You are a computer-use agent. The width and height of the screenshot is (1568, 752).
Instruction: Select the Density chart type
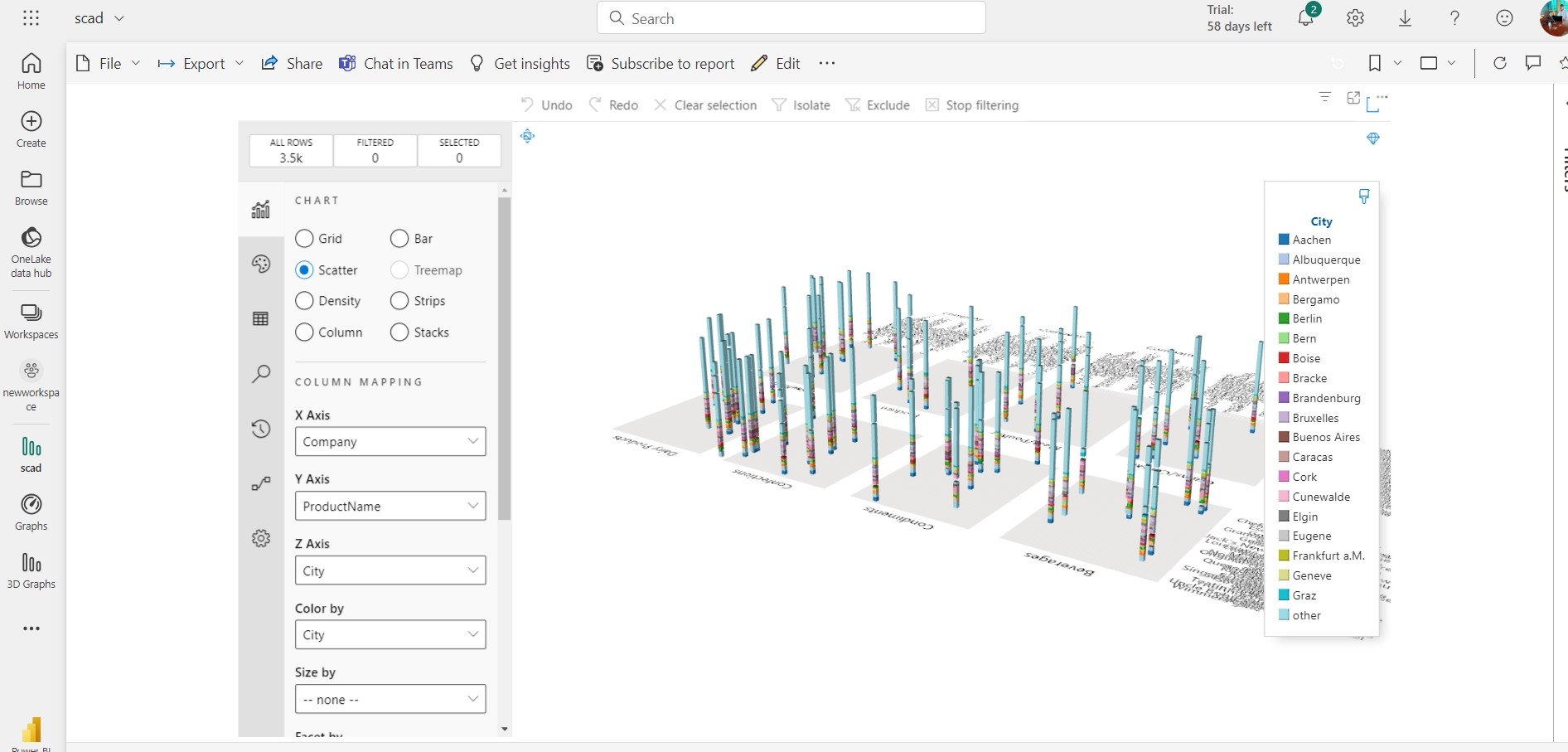tap(304, 301)
